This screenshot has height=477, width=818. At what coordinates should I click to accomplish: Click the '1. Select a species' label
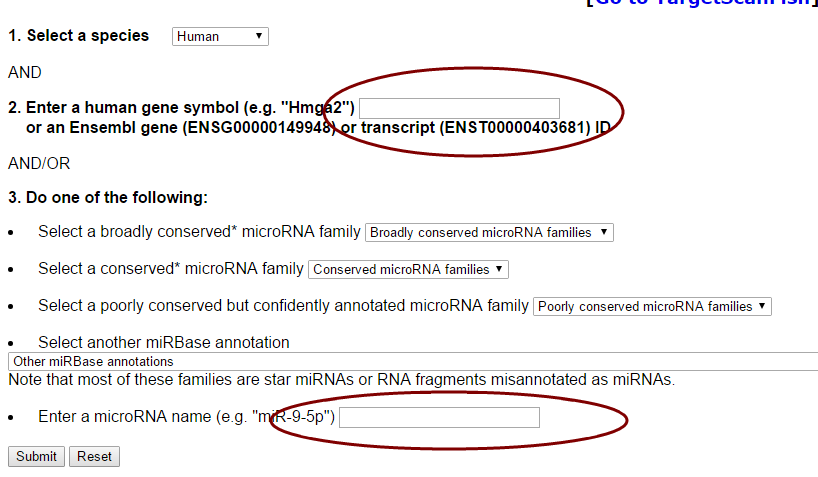click(x=78, y=36)
